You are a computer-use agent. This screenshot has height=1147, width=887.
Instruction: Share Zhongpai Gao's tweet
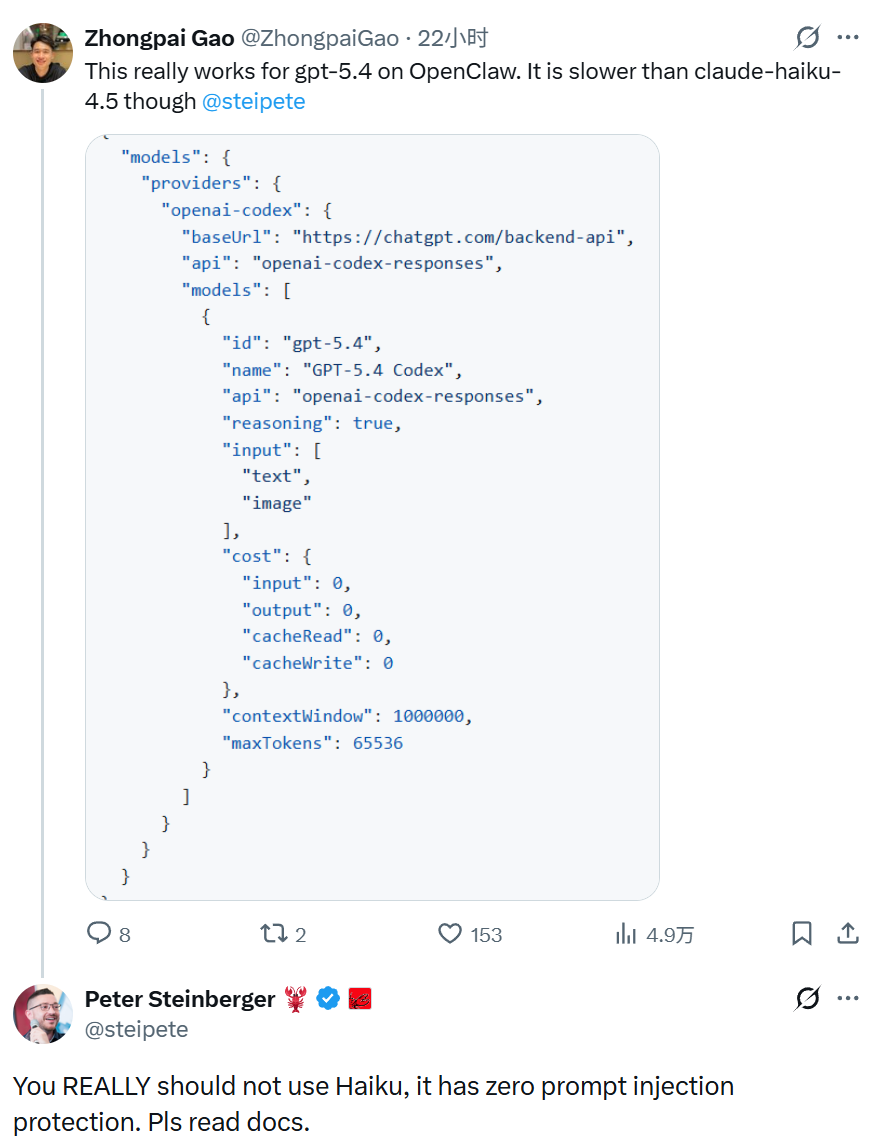click(x=848, y=933)
